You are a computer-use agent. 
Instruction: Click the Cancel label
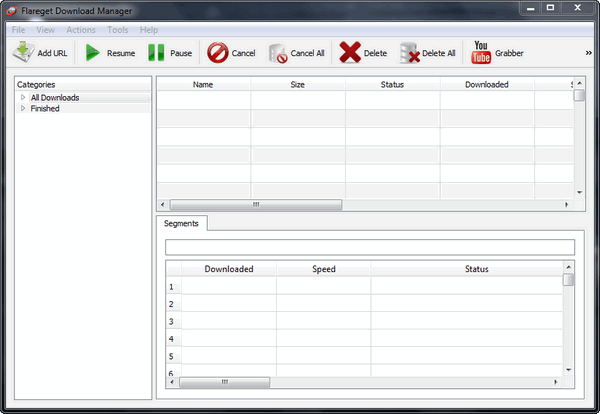click(x=243, y=53)
